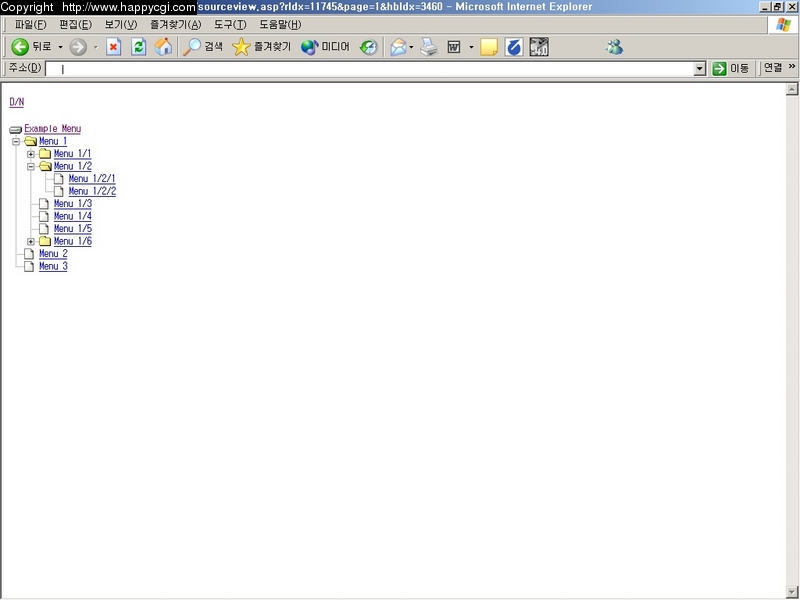The height and width of the screenshot is (600, 800).
Task: Open the Menu 1/1 link
Action: coord(72,154)
